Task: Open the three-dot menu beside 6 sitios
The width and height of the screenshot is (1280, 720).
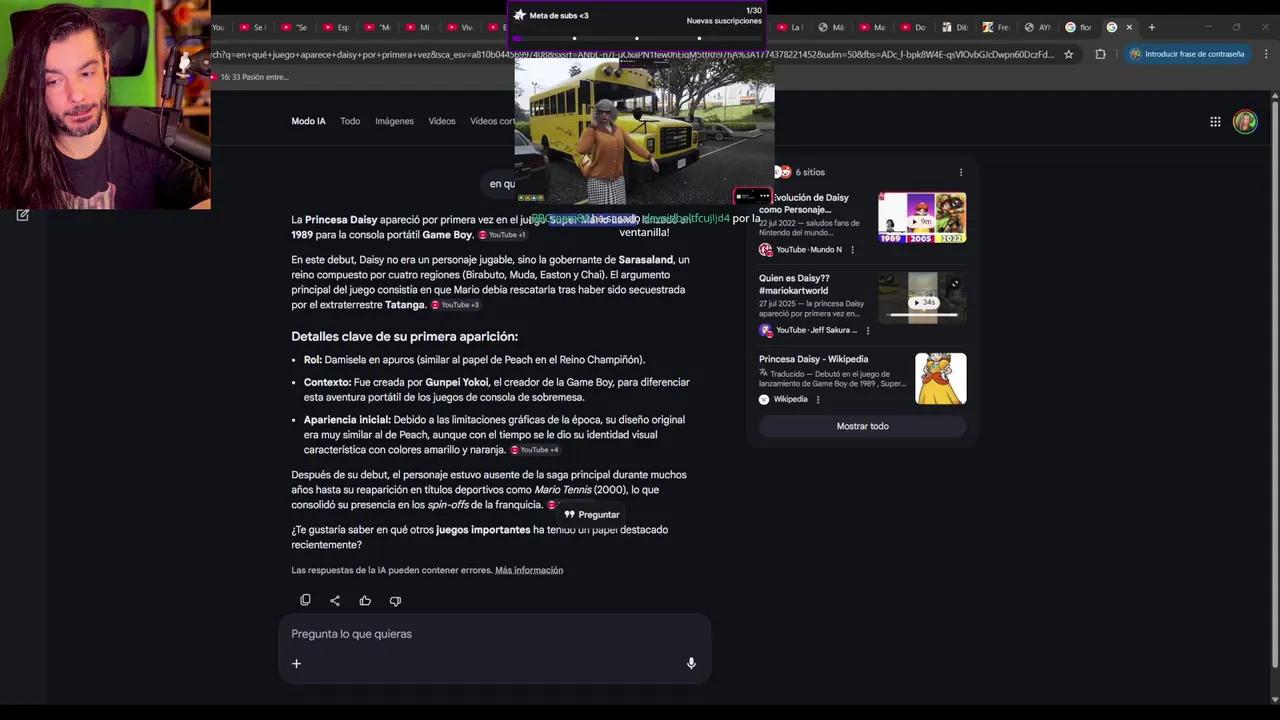Action: pyautogui.click(x=961, y=172)
